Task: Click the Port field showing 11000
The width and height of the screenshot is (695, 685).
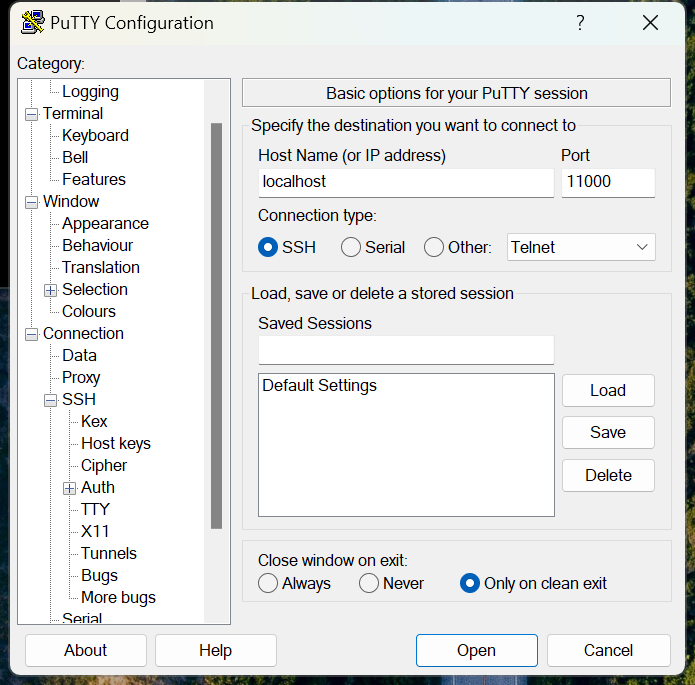Action: (608, 182)
